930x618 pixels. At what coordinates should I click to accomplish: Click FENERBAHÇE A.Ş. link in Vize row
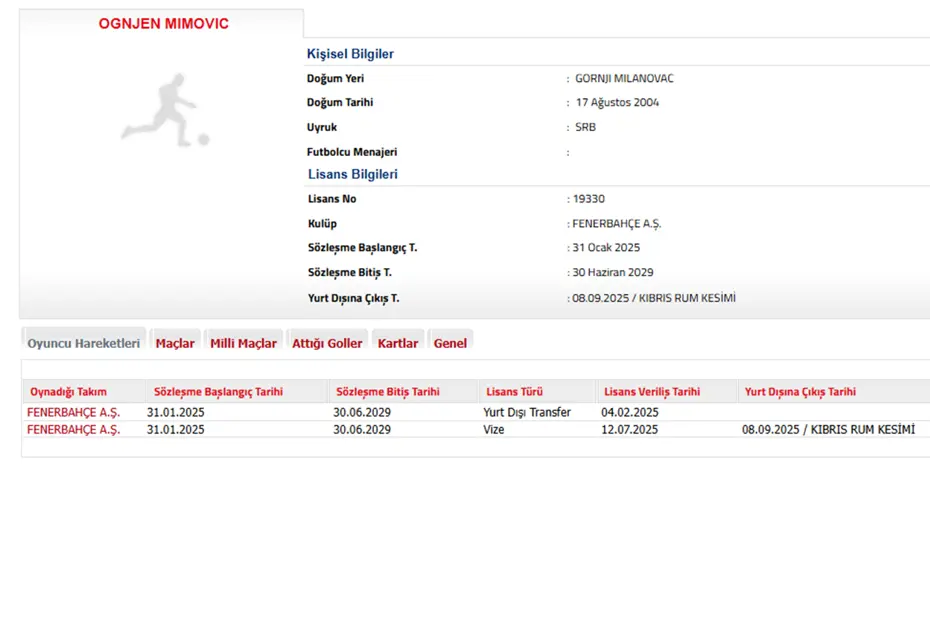click(74, 429)
